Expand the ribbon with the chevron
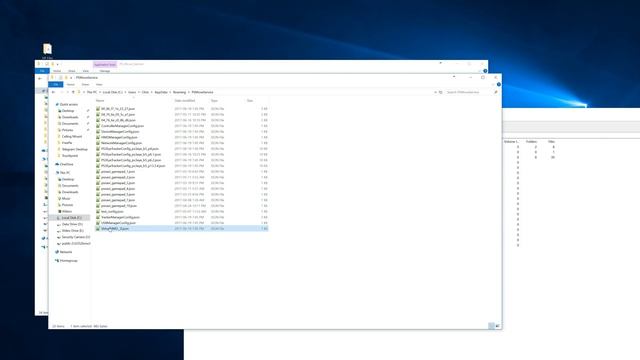The height and width of the screenshot is (360, 640). point(493,84)
